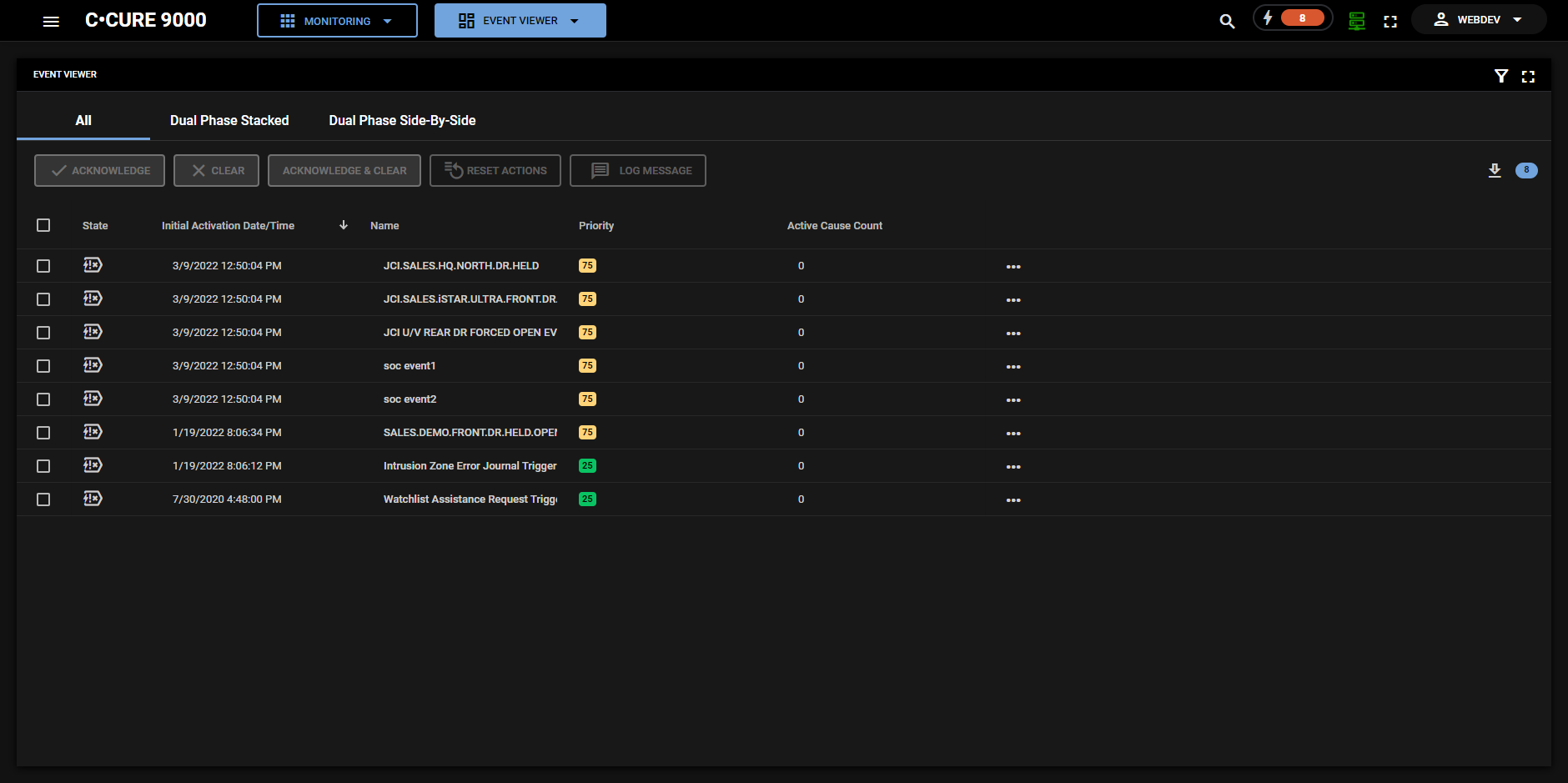Click the LOG MESSAGE button

click(x=637, y=170)
